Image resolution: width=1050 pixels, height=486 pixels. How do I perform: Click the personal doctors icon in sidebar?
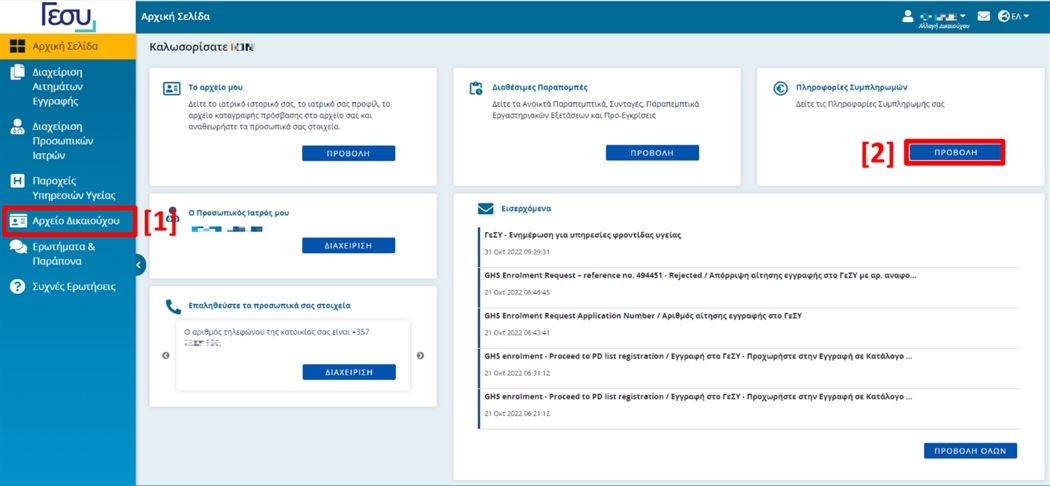point(17,128)
